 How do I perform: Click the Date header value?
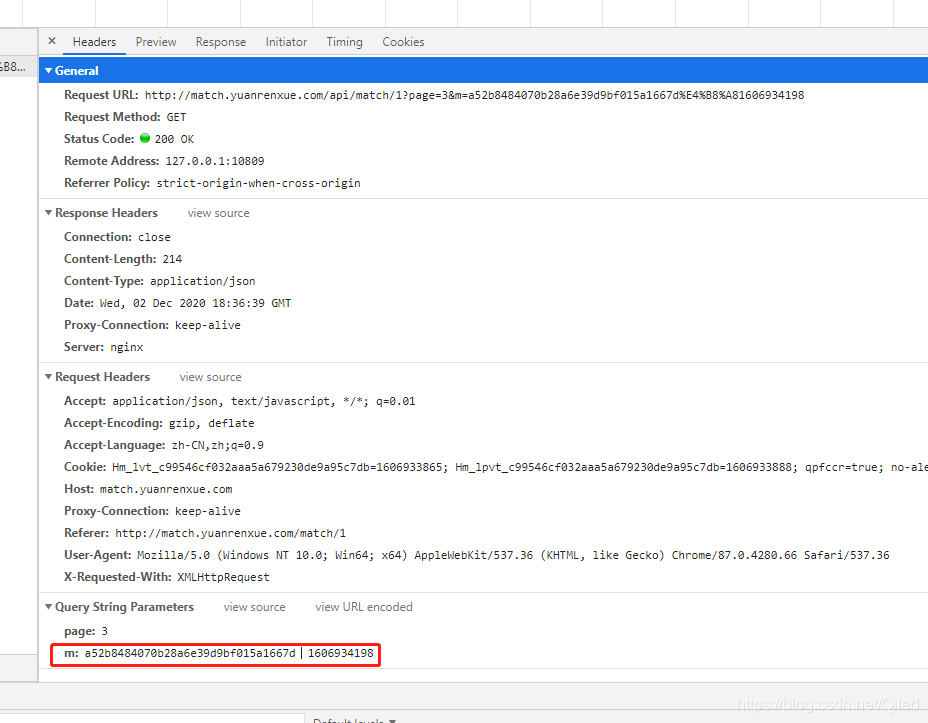[195, 303]
